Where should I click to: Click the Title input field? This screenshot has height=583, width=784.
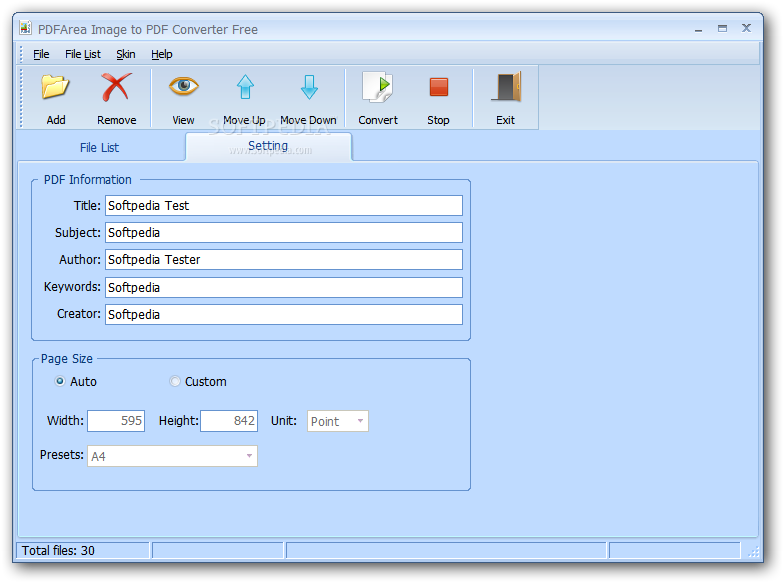click(x=284, y=206)
